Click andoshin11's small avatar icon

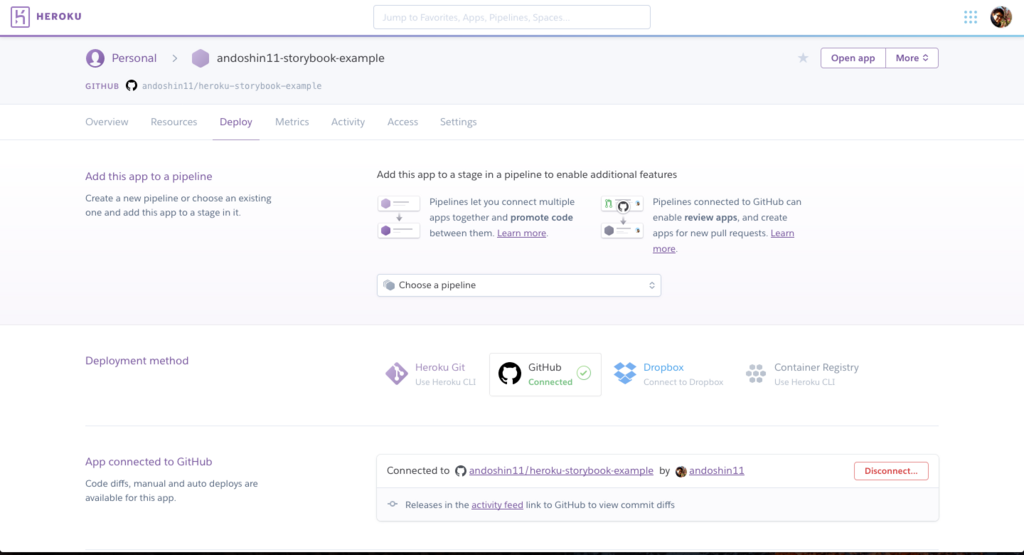[681, 471]
